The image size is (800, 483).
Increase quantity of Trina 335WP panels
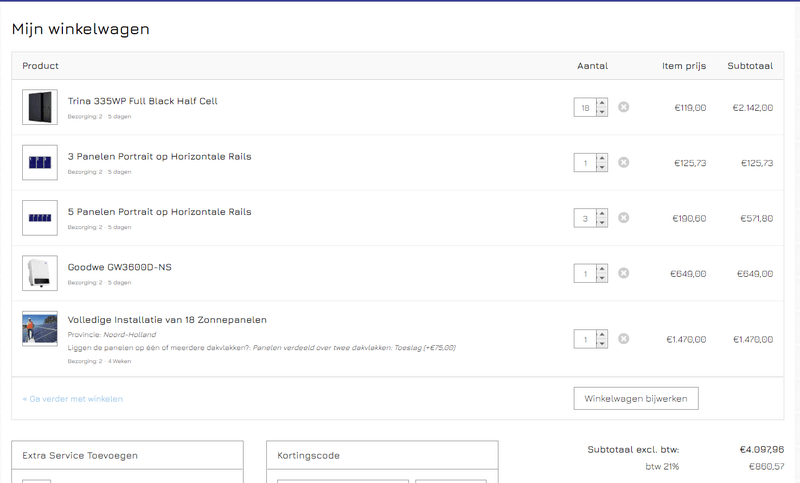(602, 103)
